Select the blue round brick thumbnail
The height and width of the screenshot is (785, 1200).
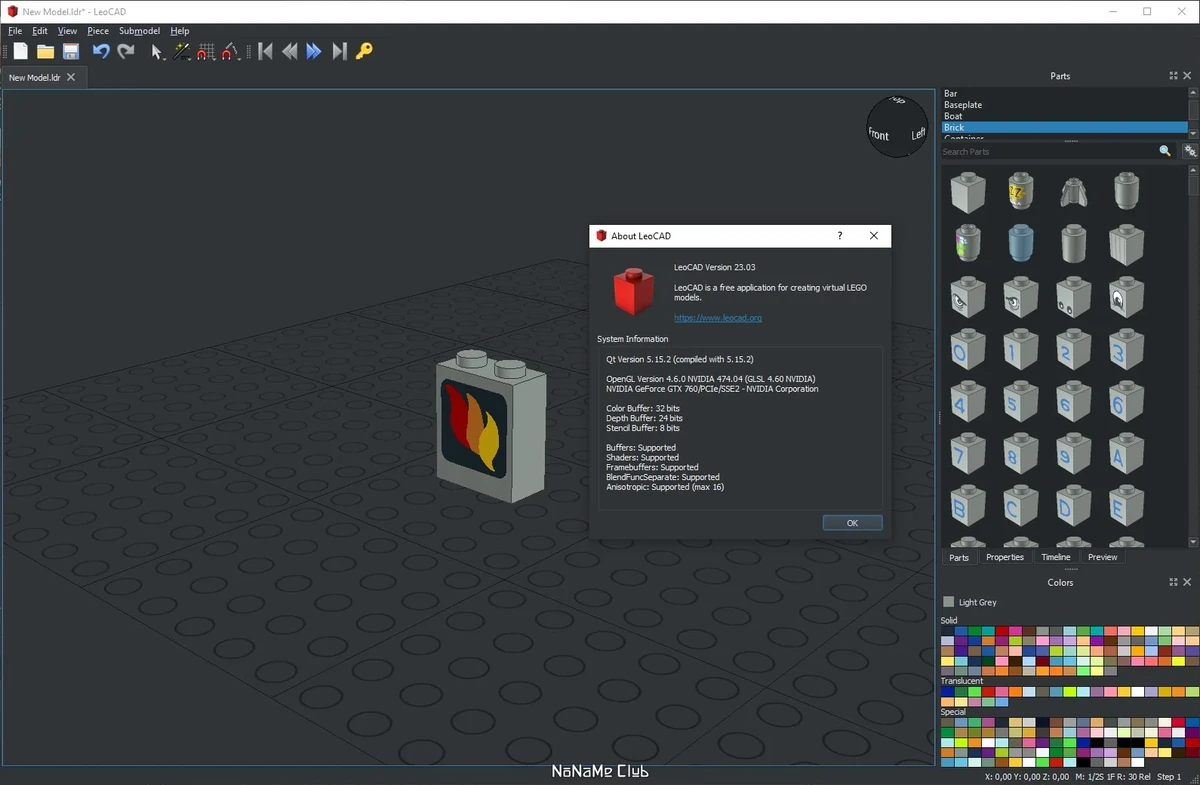(1020, 243)
